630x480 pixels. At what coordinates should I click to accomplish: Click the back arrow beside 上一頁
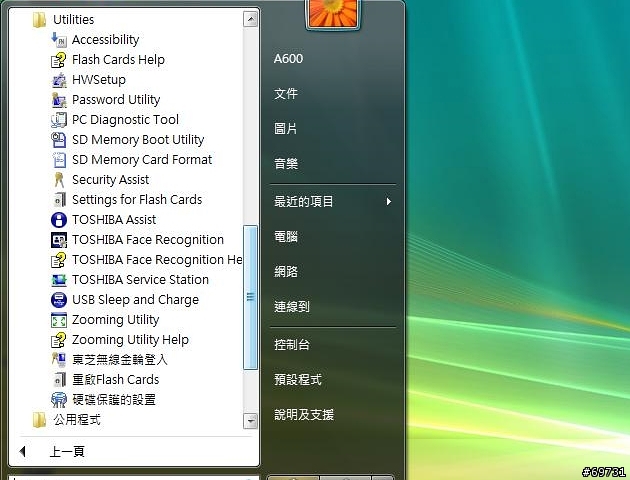point(22,451)
